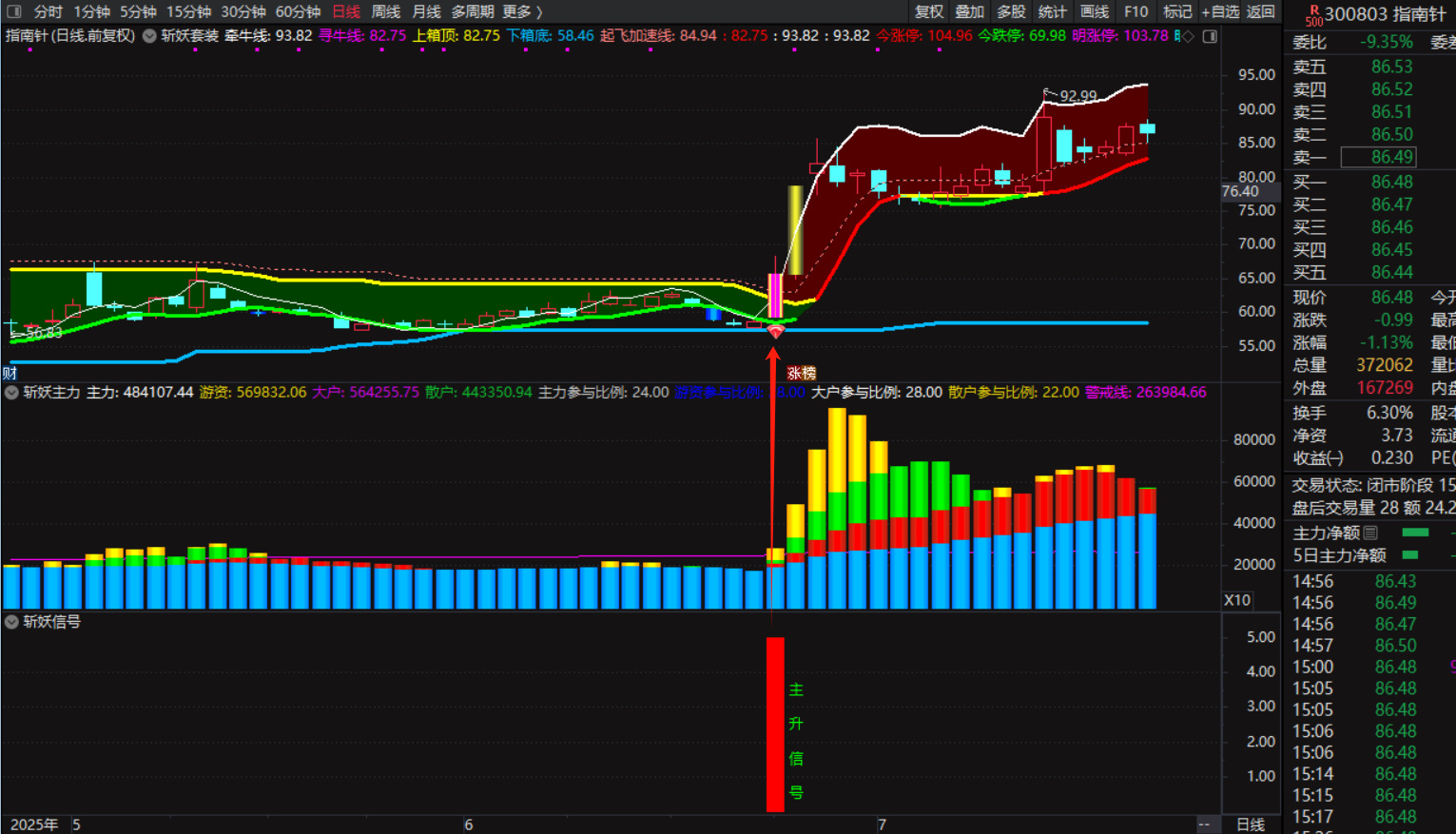This screenshot has width=1456, height=834.
Task: Toggle the 复权 price adjustment button
Action: click(x=928, y=11)
